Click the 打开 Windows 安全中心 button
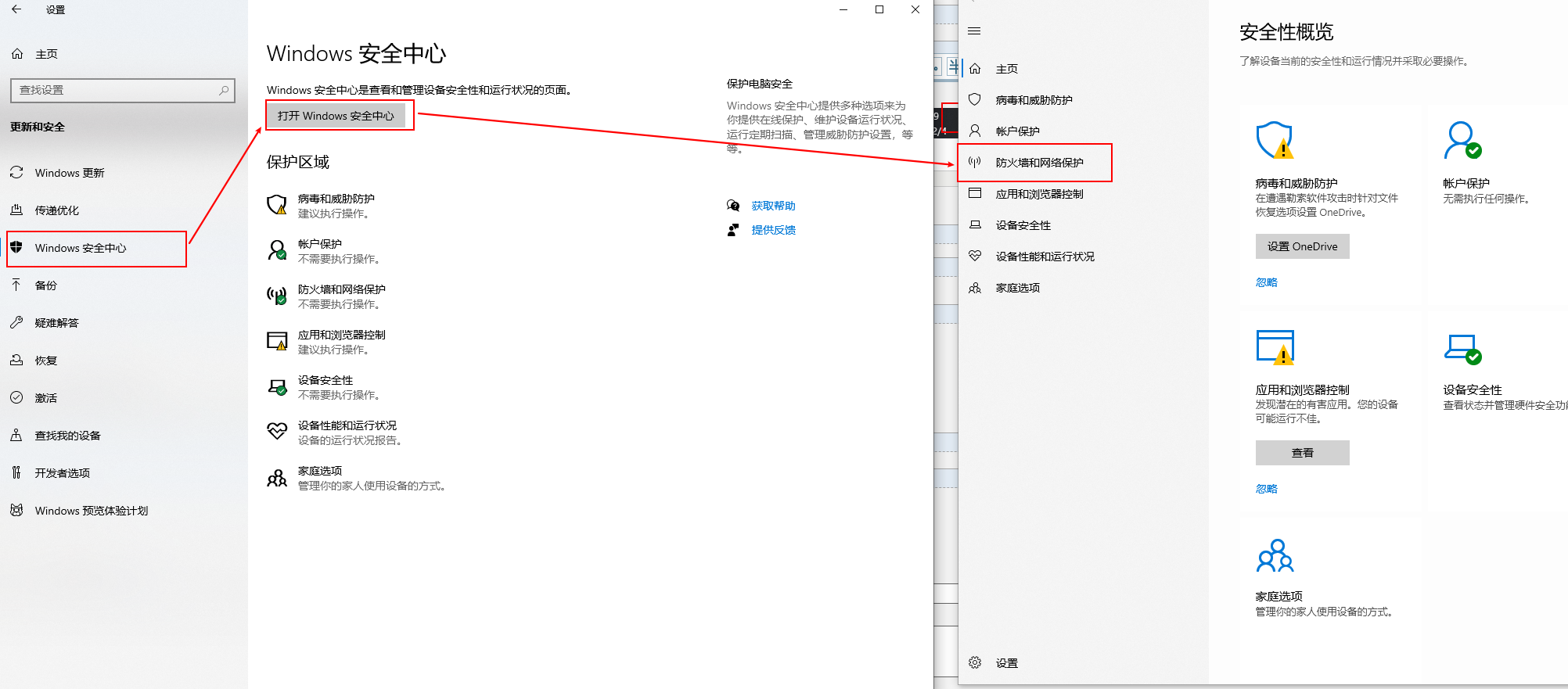This screenshot has height=689, width=1568. point(336,116)
